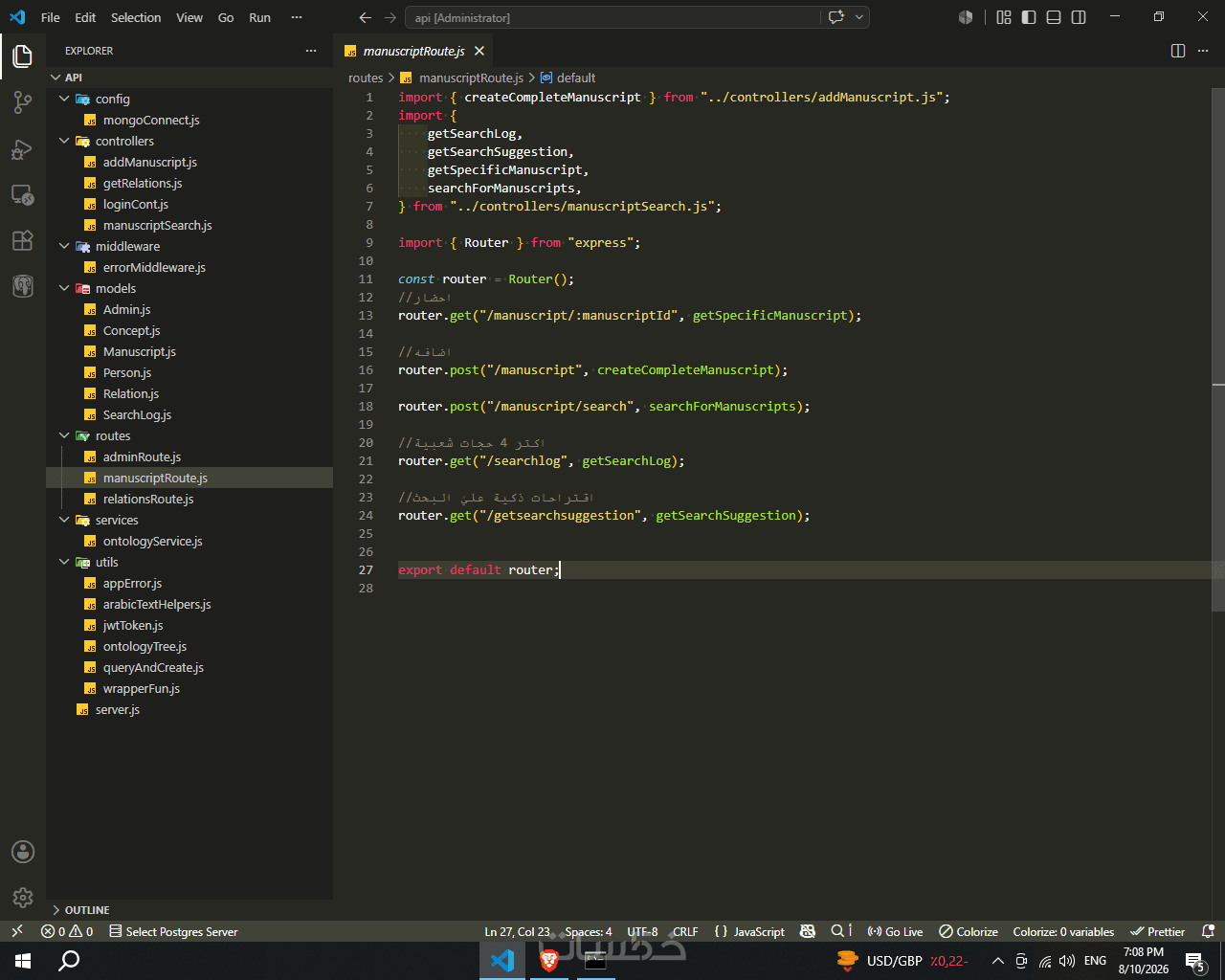Image resolution: width=1225 pixels, height=980 pixels.
Task: Open the Go menu
Action: point(226,17)
